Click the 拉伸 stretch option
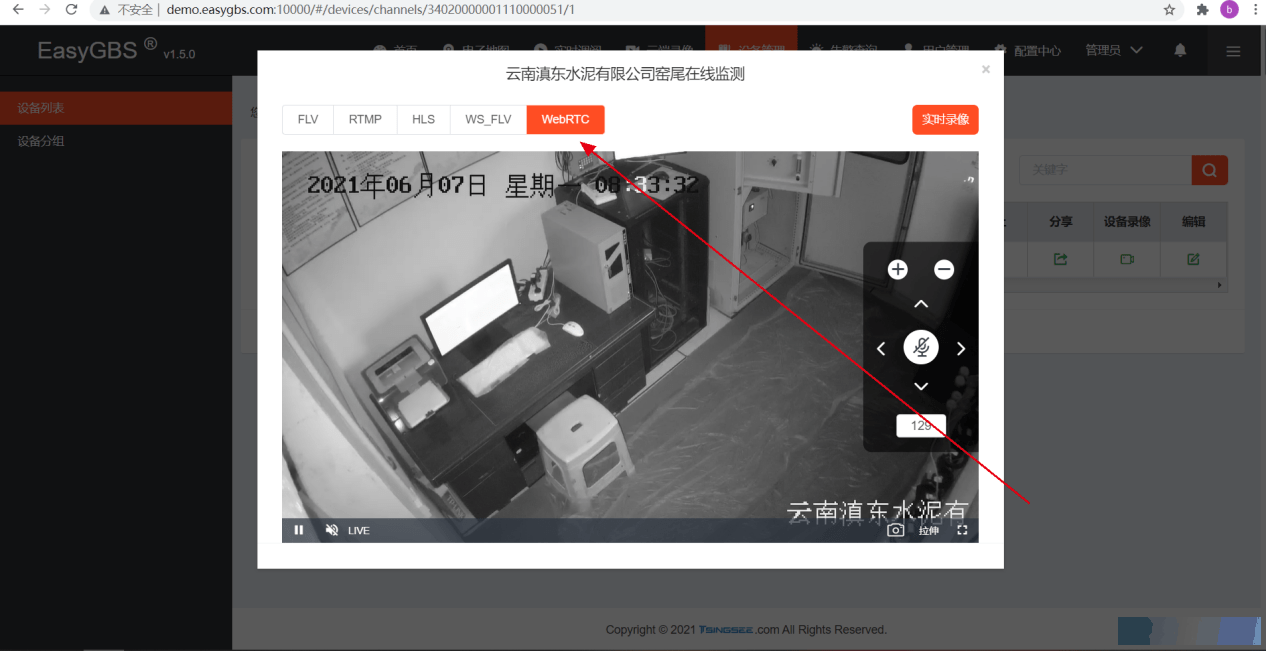The image size is (1266, 651). point(929,530)
